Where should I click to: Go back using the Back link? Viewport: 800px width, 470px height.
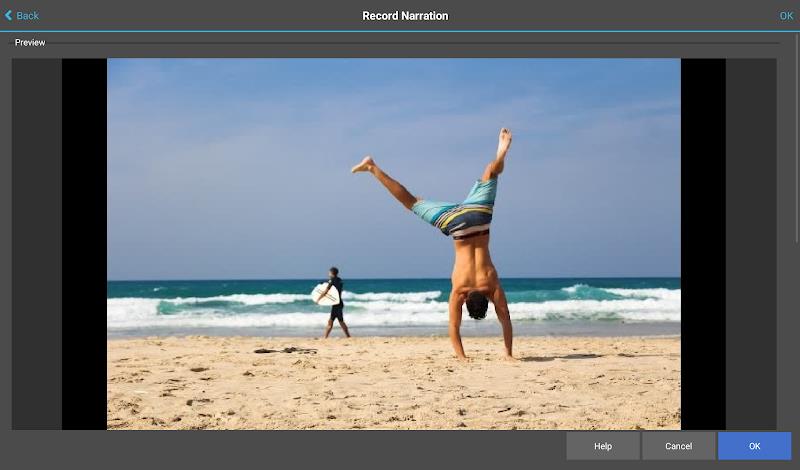[21, 16]
